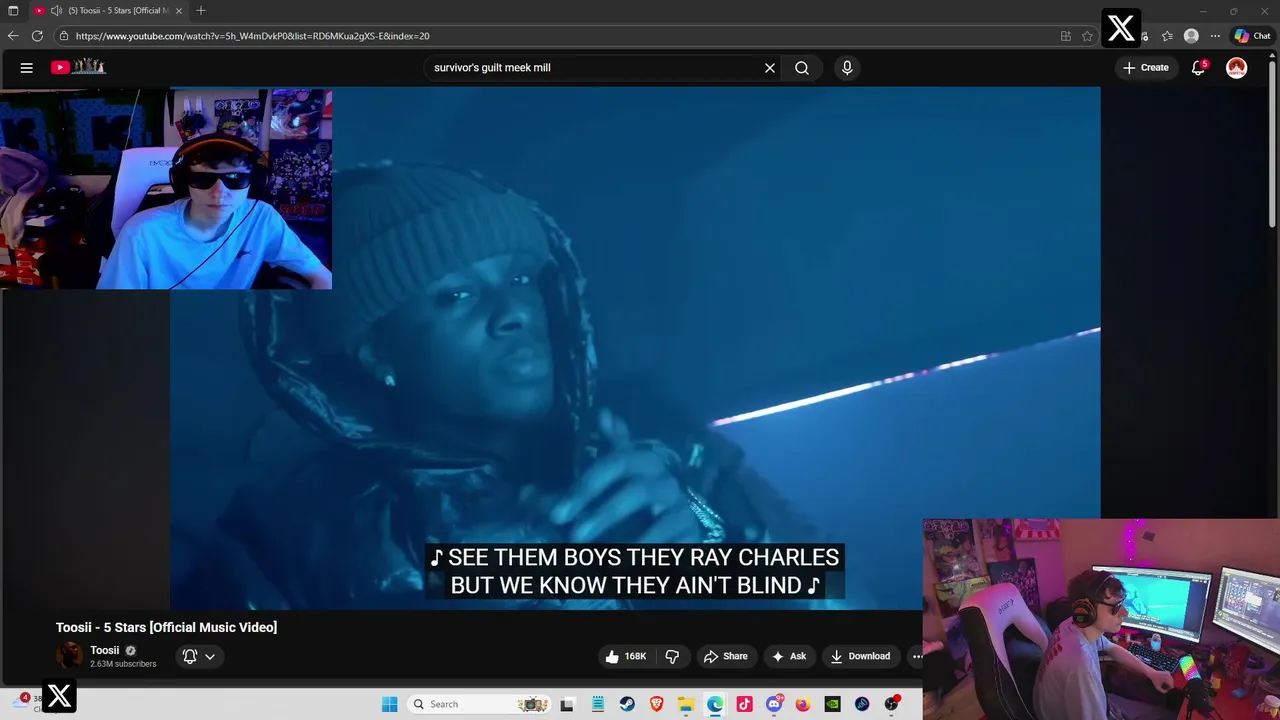Screen dimensions: 1280x720
Task: Run the YouTube search with magnifier button
Action: coord(802,68)
